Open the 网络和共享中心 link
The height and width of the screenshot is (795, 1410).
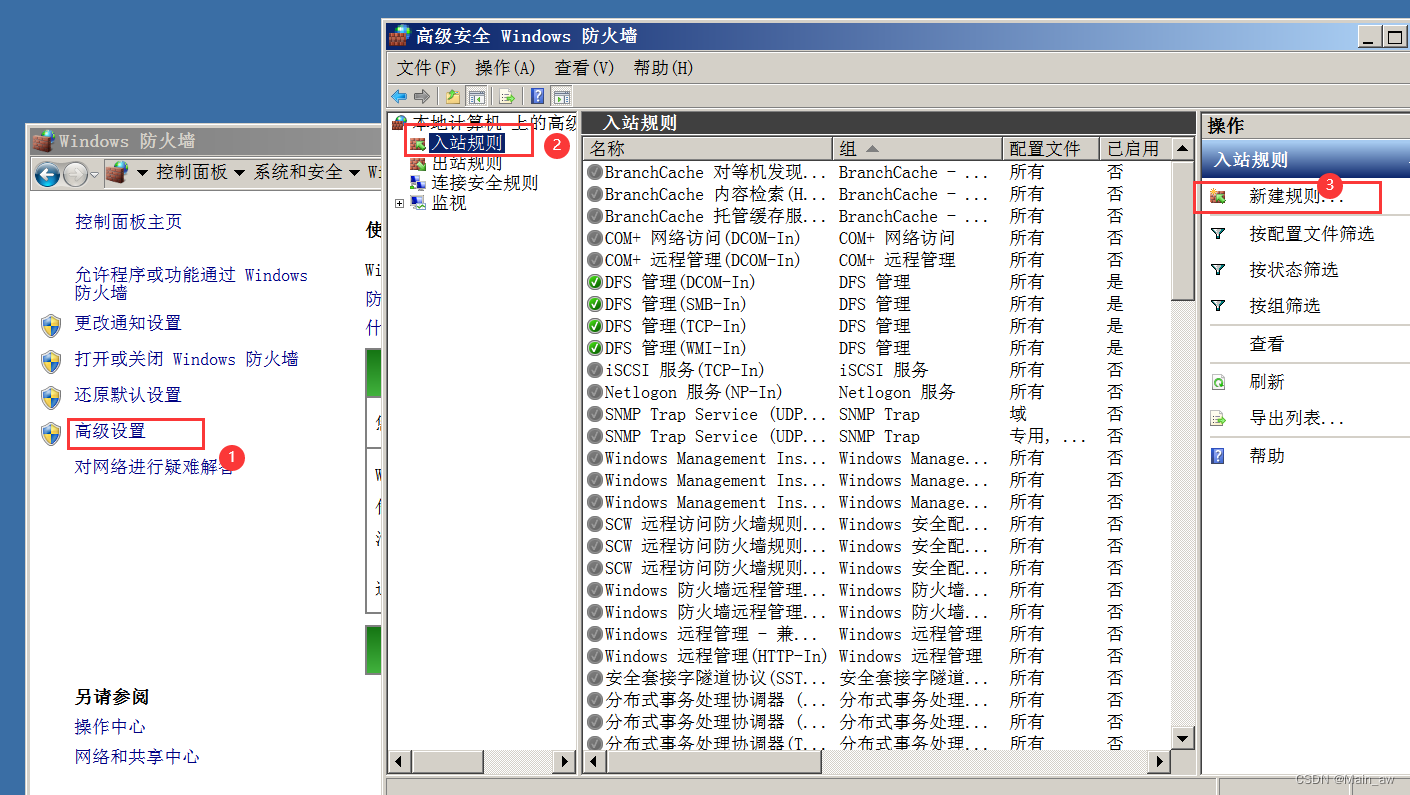137,757
